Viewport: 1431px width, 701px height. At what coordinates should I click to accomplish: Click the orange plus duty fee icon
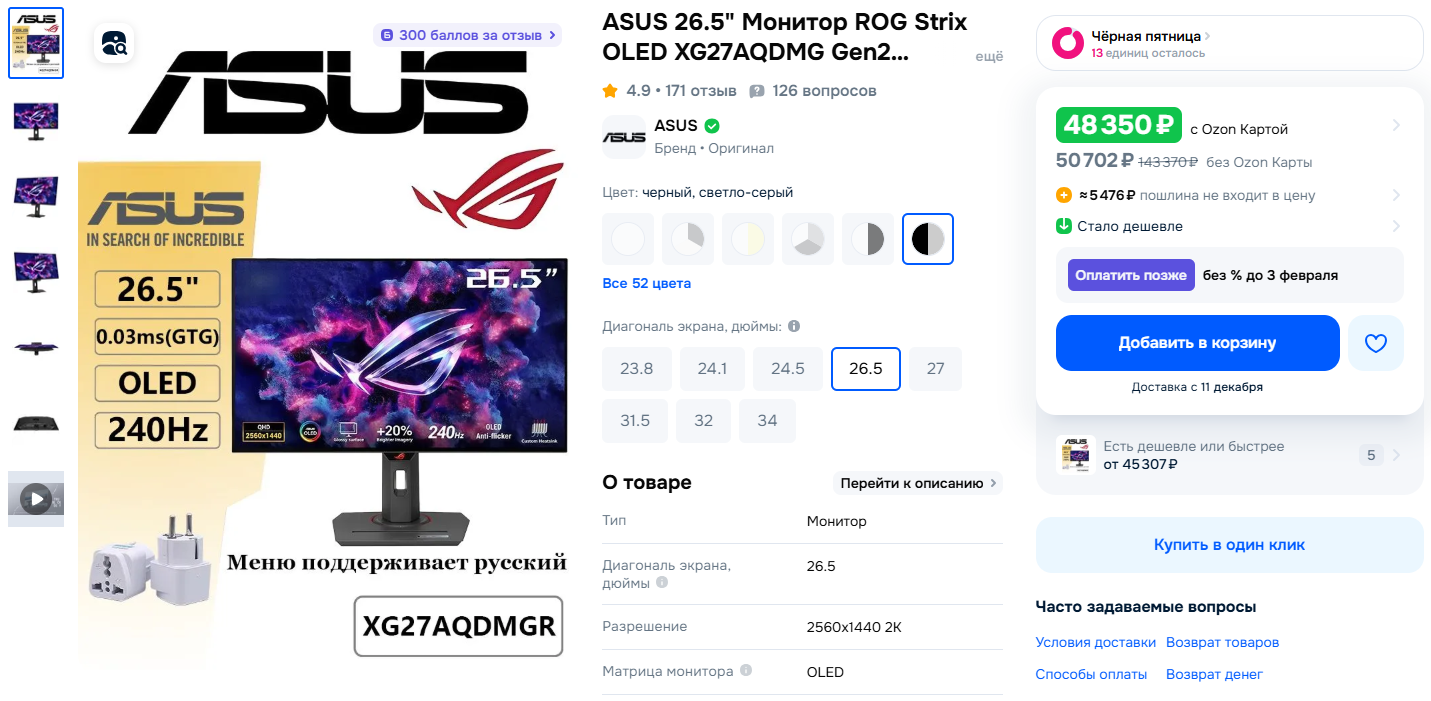[x=1063, y=195]
